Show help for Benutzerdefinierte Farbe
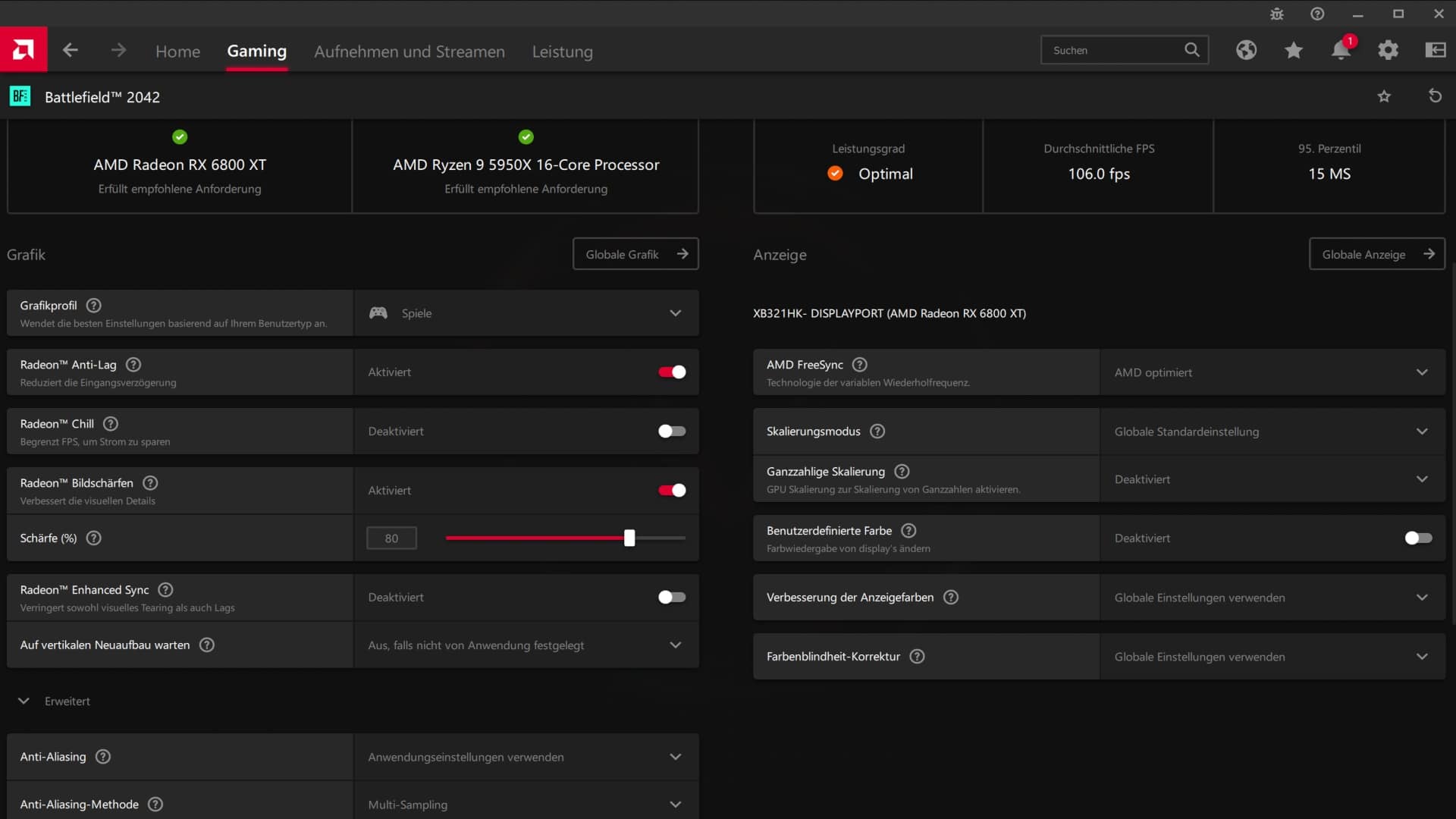 pyautogui.click(x=908, y=530)
